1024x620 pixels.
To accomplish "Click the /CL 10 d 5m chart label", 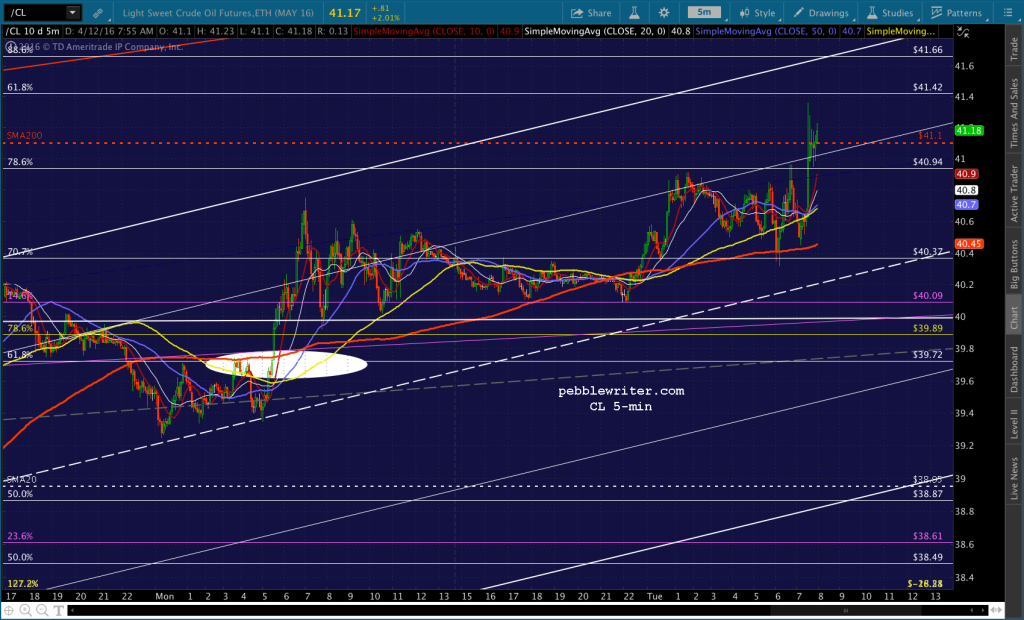I will click(x=33, y=31).
